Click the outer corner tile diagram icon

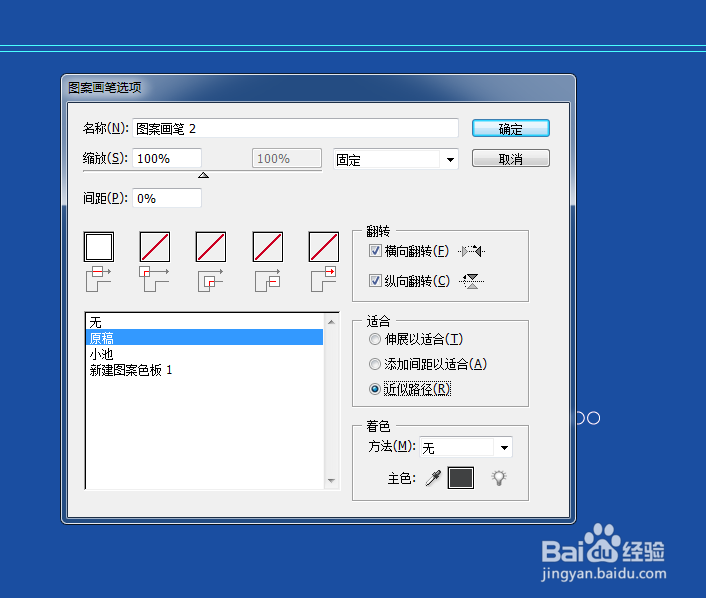[x=154, y=279]
